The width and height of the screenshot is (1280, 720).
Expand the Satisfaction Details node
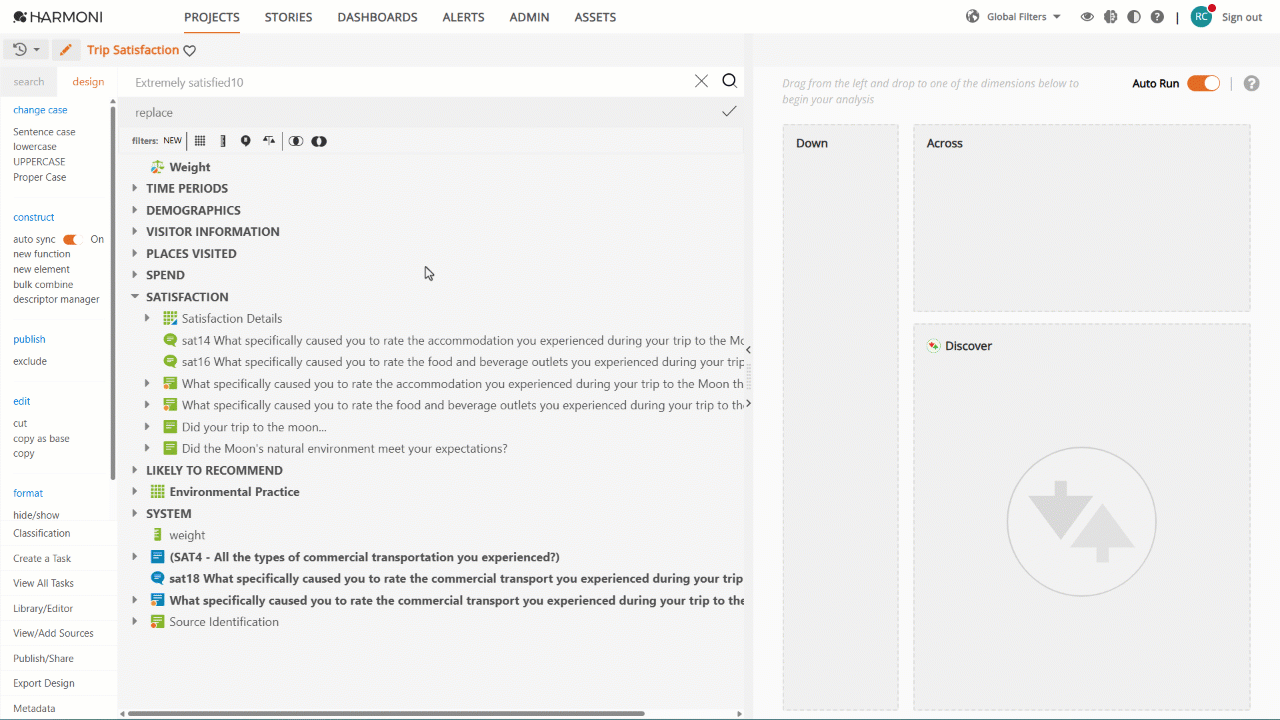147,319
